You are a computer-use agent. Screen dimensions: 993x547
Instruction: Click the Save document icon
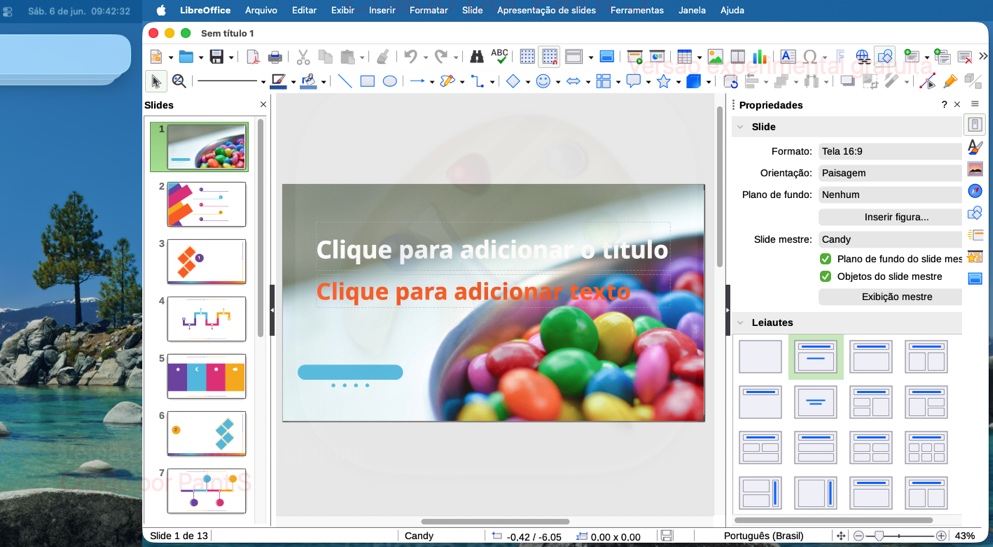tap(217, 57)
